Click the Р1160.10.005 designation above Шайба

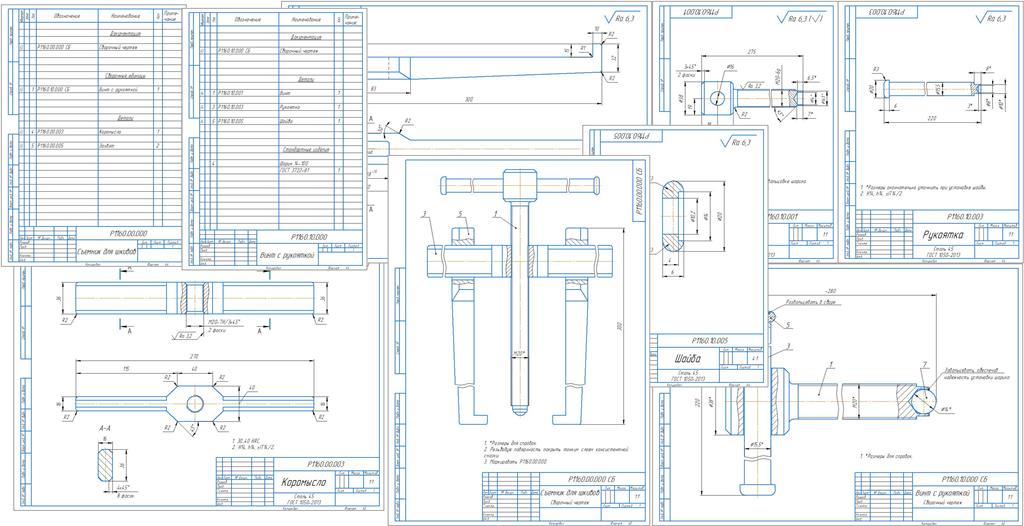[x=709, y=340]
